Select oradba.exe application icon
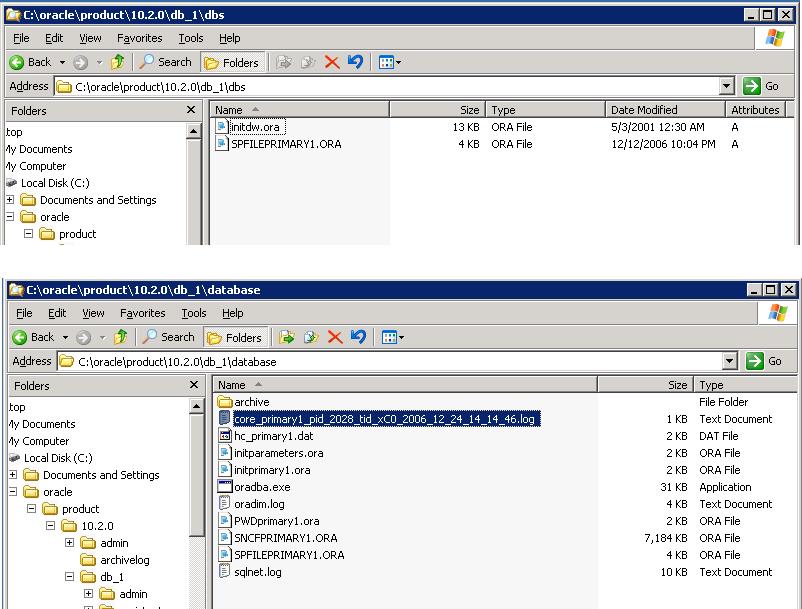 click(225, 487)
